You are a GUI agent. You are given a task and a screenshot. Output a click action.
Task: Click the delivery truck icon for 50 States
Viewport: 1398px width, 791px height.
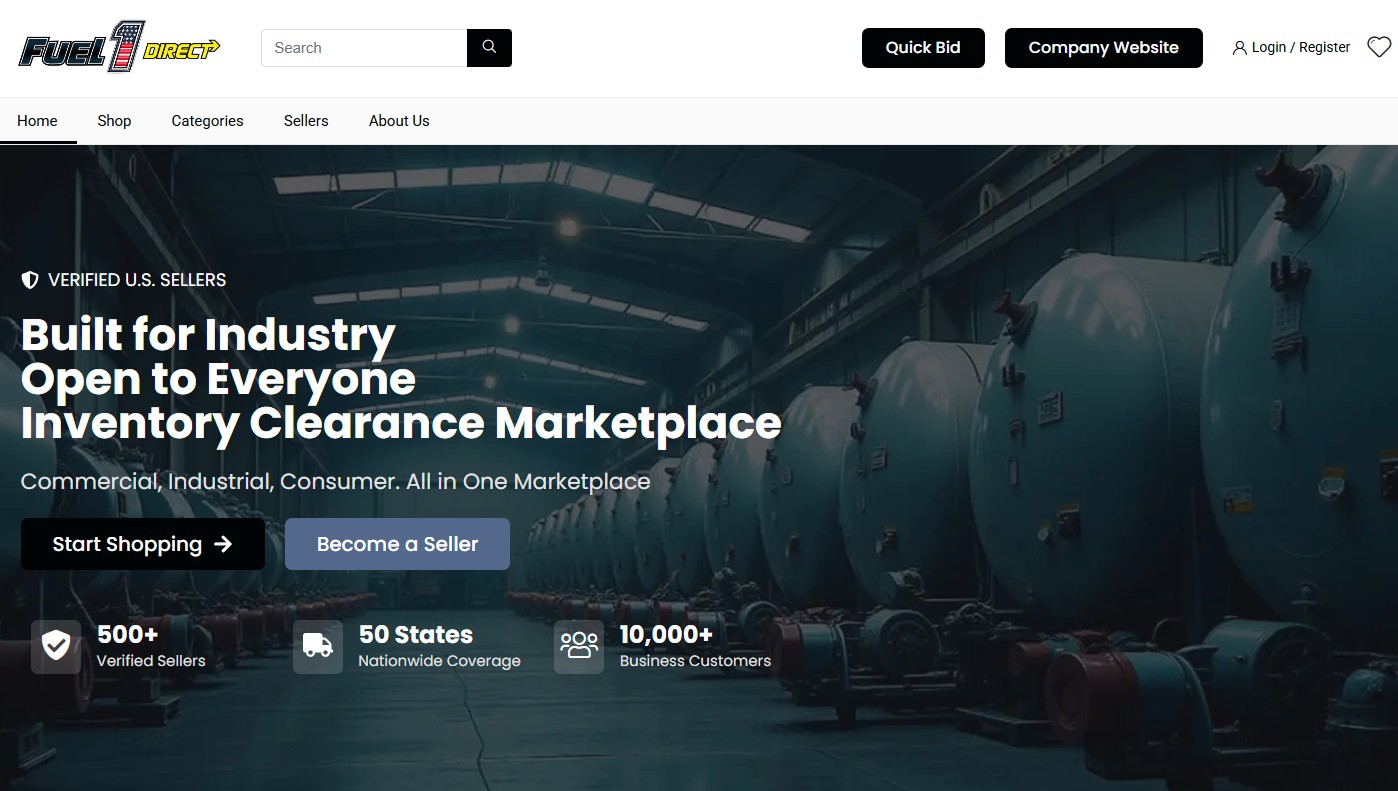coord(317,646)
